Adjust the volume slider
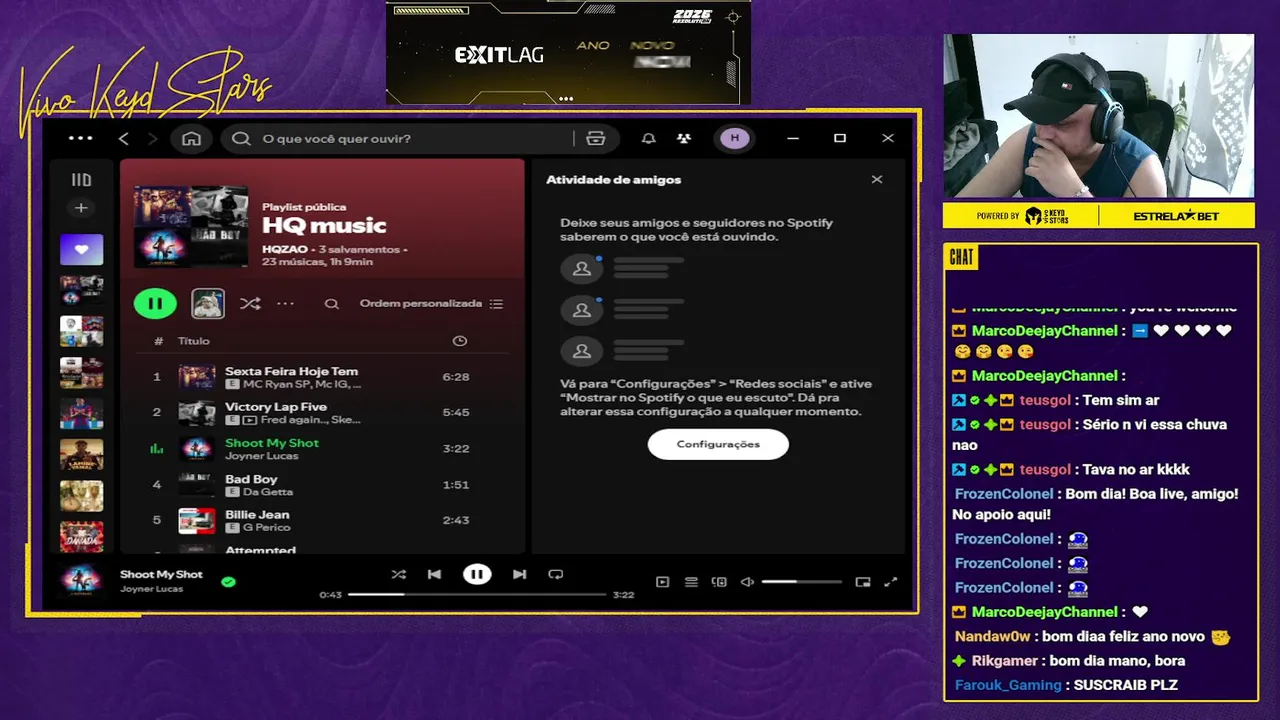1280x720 pixels. tap(801, 582)
